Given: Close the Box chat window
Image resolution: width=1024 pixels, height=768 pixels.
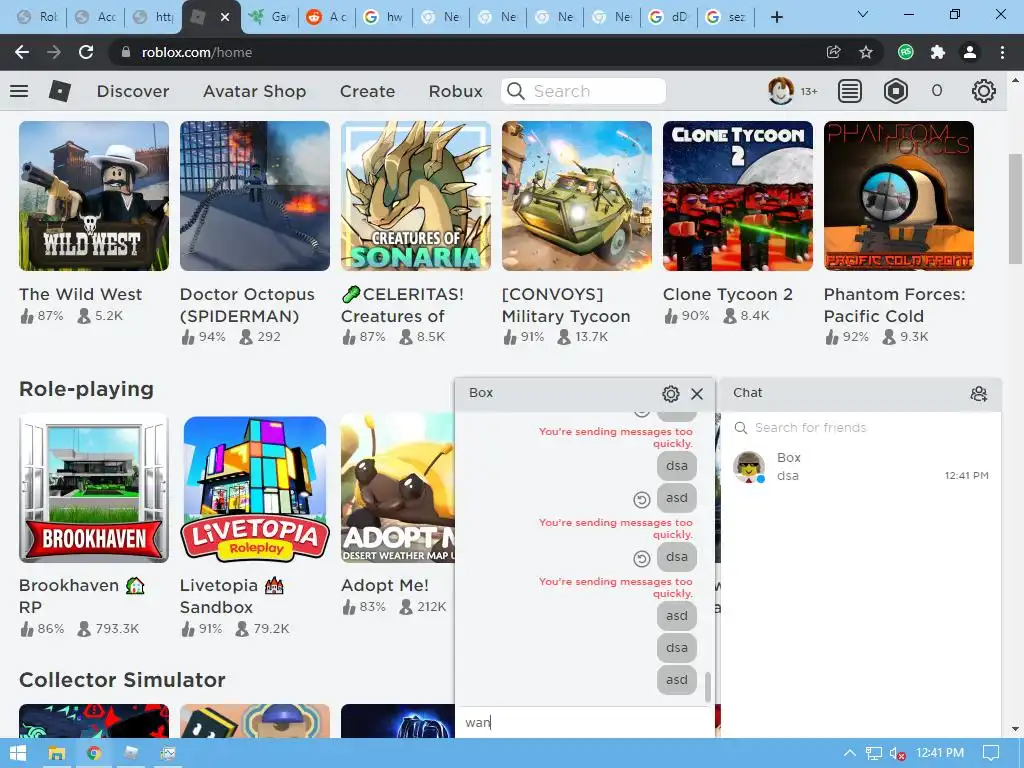Looking at the screenshot, I should pos(697,394).
